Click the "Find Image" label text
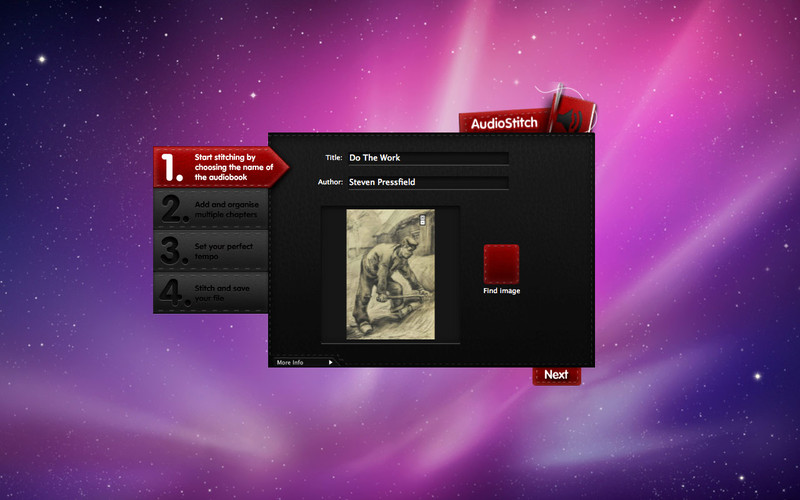This screenshot has height=500, width=800. pos(502,291)
